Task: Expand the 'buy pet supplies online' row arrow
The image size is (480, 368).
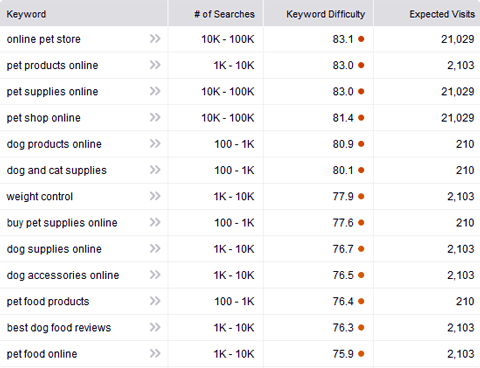Action: 155,222
